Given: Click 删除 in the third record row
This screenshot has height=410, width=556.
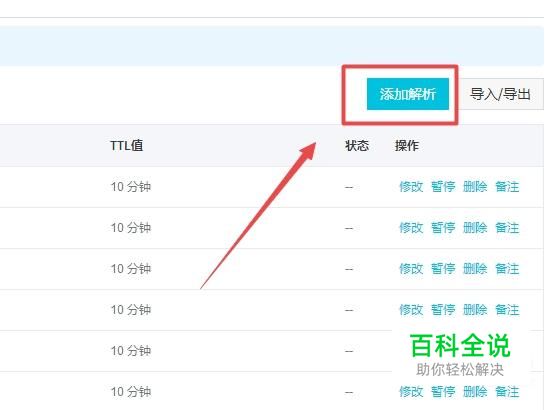Looking at the screenshot, I should 475,269.
